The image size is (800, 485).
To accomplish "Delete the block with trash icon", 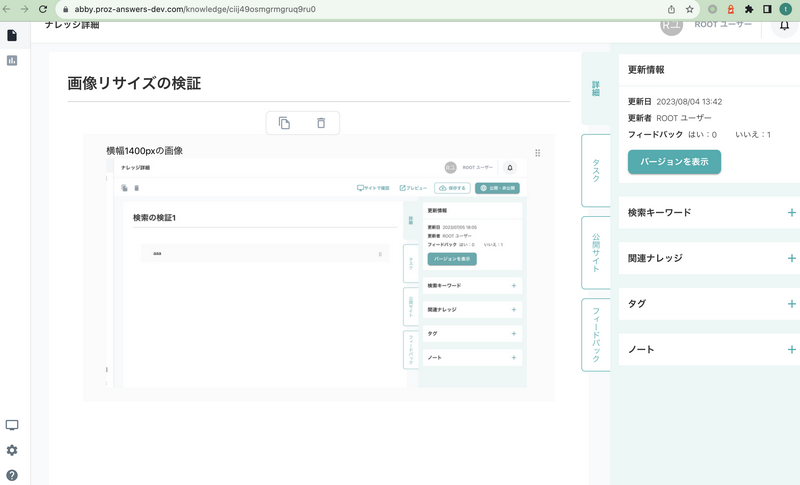I will (321, 123).
